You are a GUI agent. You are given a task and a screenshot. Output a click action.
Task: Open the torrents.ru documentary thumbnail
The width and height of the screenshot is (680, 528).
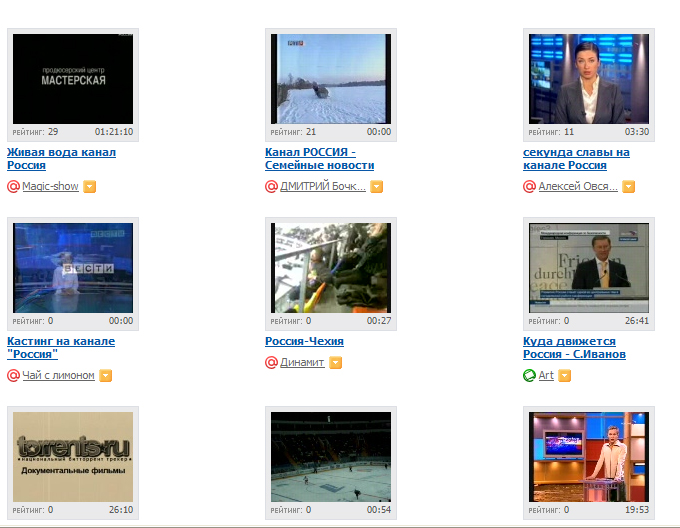[73, 457]
